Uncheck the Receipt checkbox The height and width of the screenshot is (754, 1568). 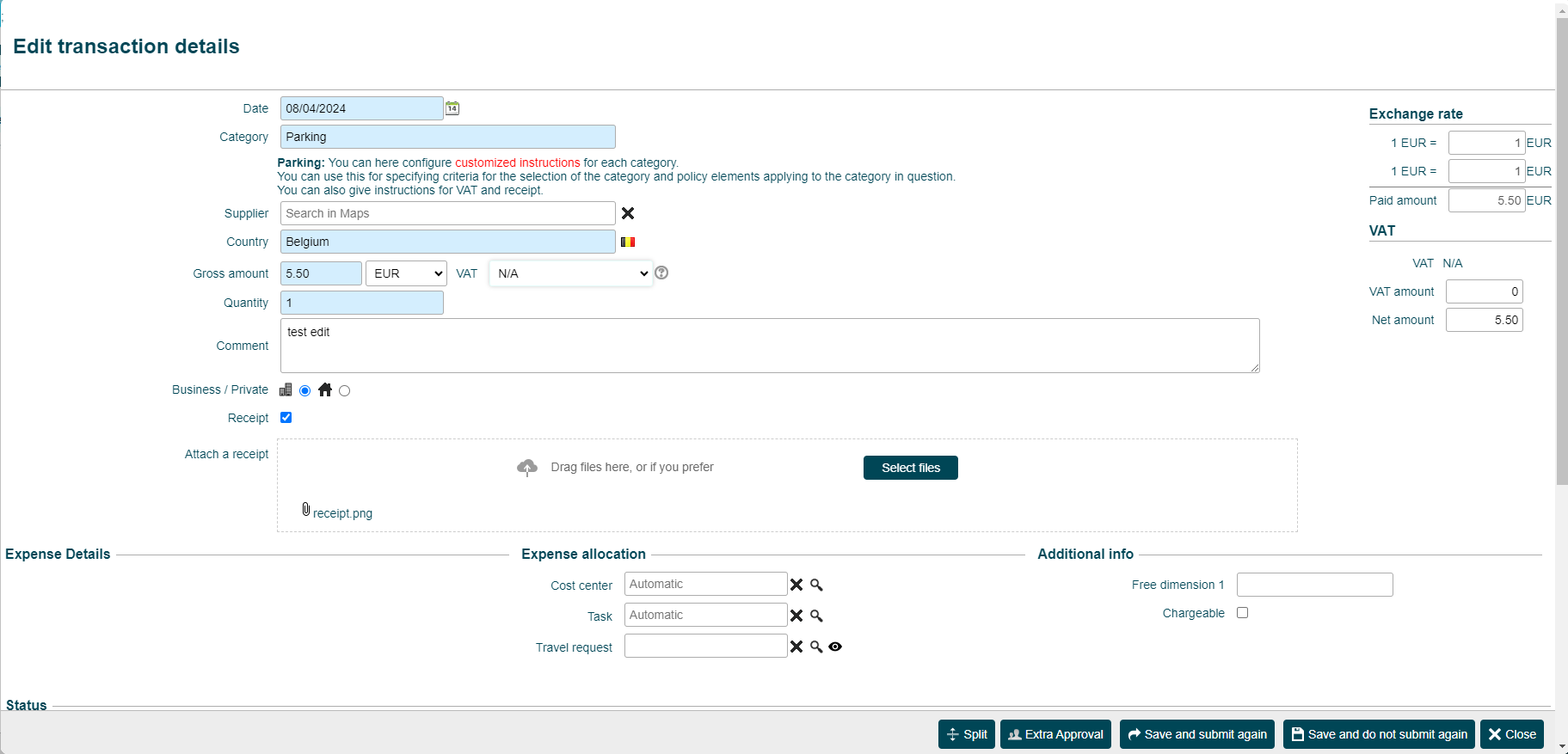286,418
